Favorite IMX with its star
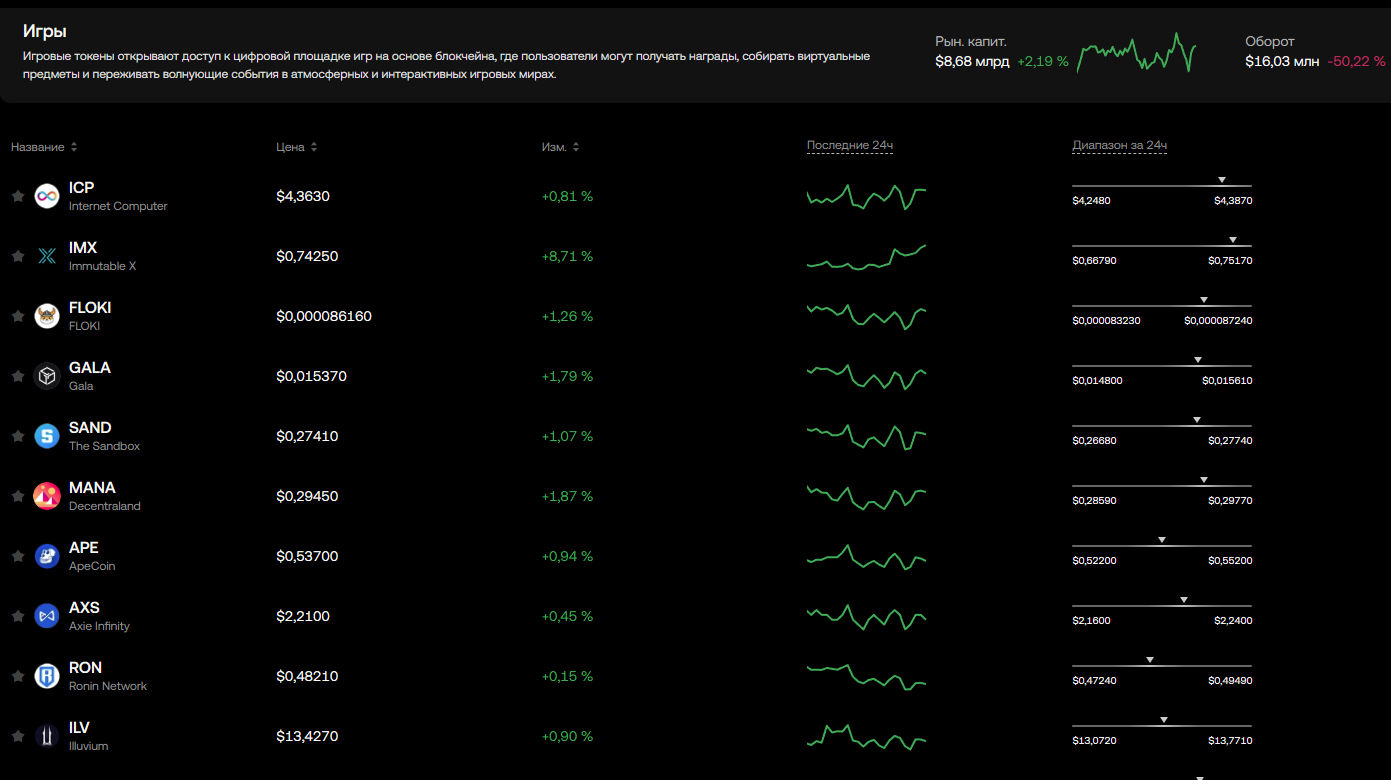The image size is (1391, 780). tap(17, 256)
